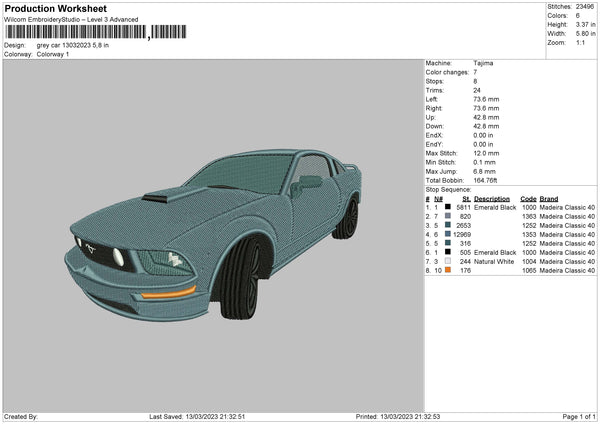Click the Printed timestamp "13/03/2023 21:32:53"
Screen dimensions: 600x424
point(410,417)
